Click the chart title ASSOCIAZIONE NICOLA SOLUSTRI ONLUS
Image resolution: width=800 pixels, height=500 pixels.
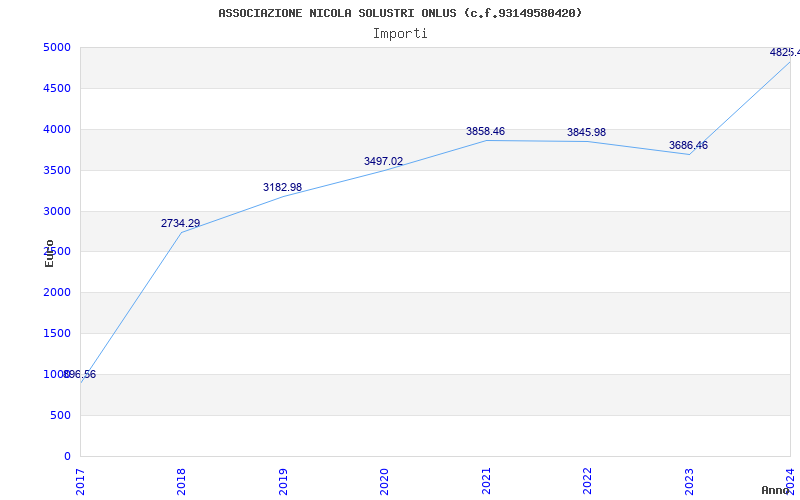[400, 13]
